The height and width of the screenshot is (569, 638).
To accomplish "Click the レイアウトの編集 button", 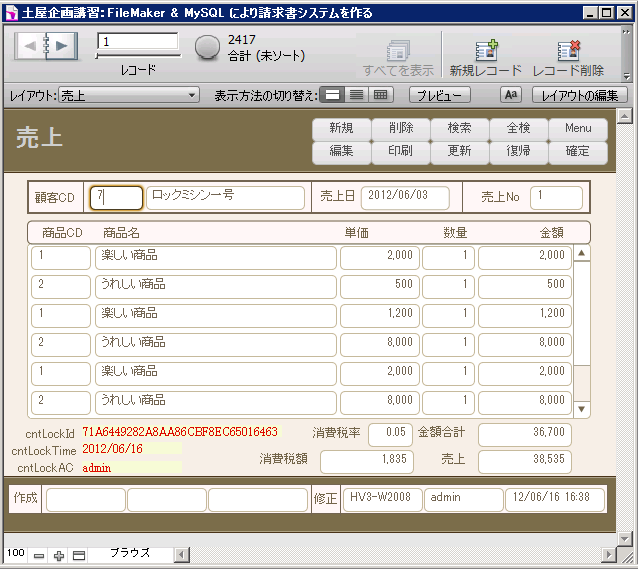I will (x=579, y=95).
